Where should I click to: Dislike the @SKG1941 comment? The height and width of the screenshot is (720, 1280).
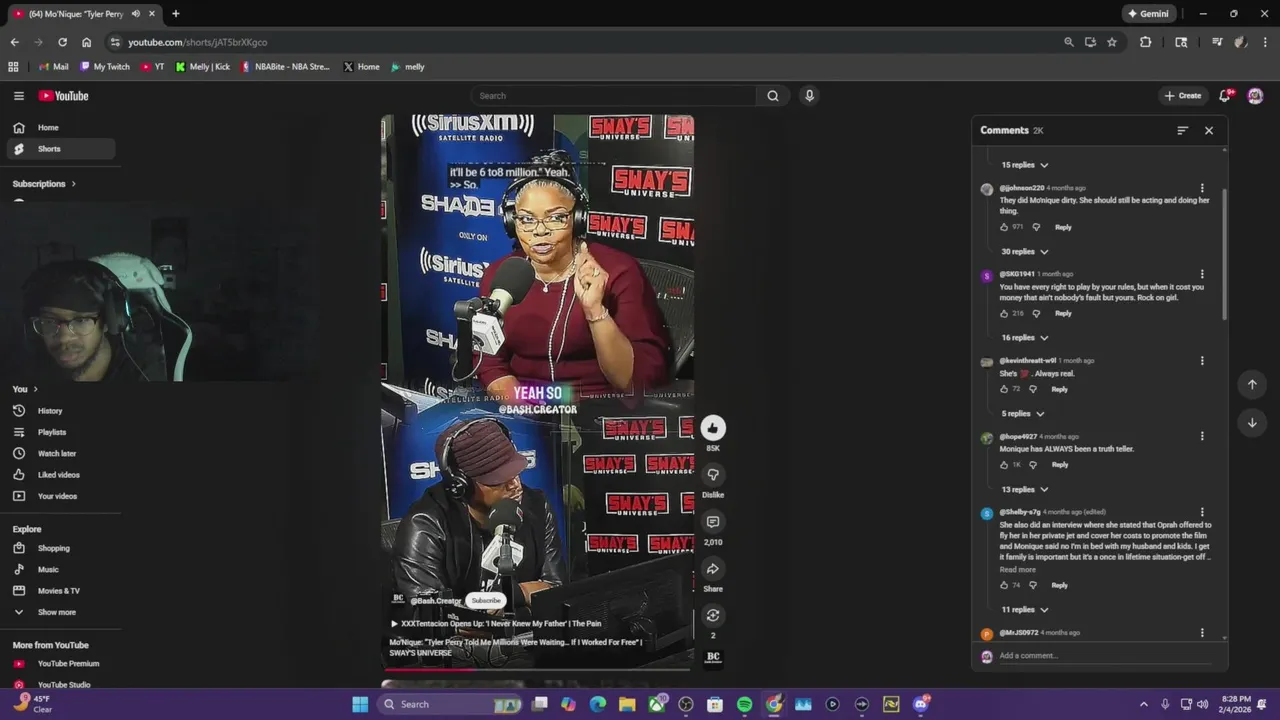1036,313
